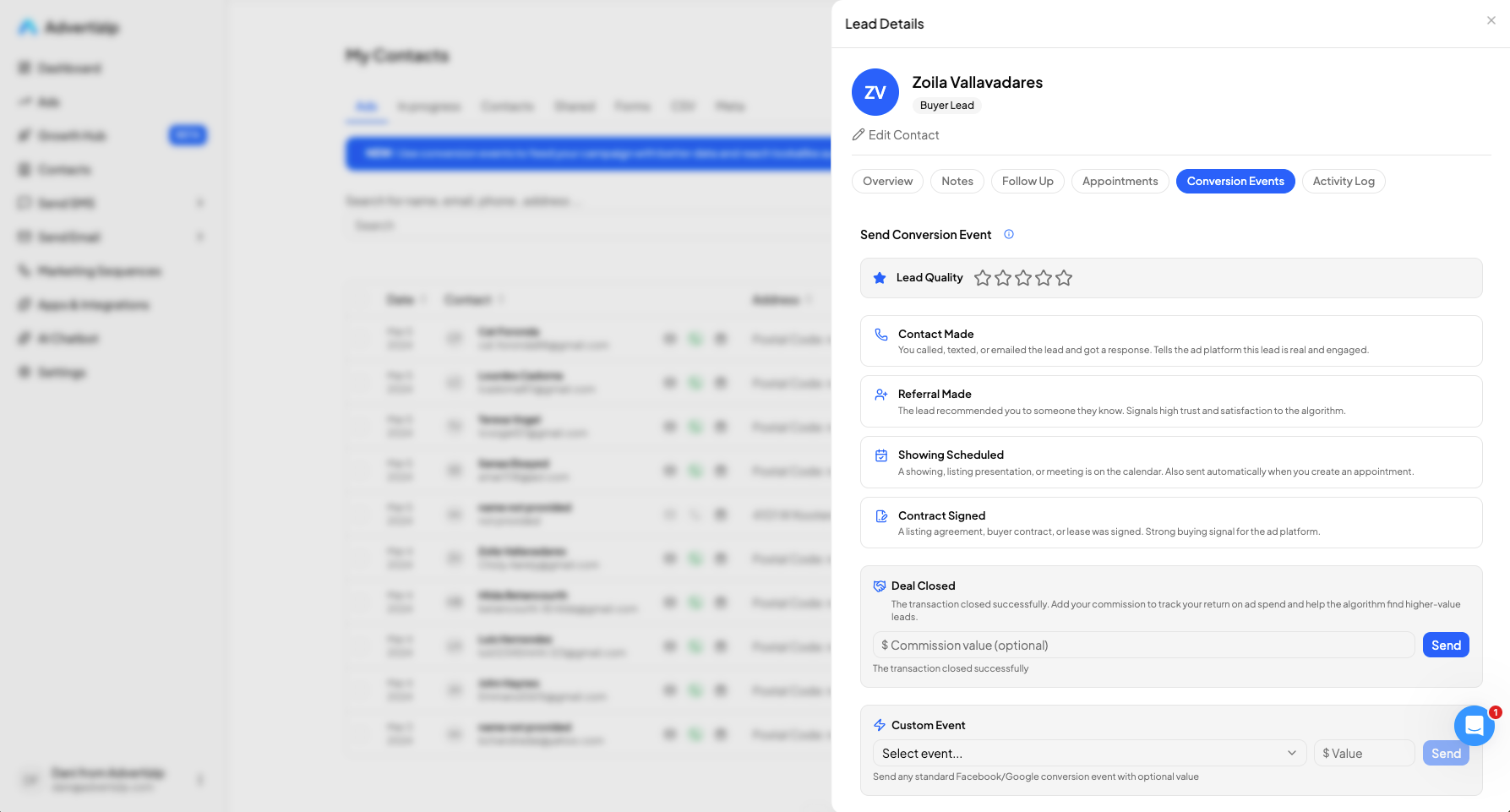Image resolution: width=1510 pixels, height=812 pixels.
Task: Click Send for Custom Event
Action: pos(1446,754)
